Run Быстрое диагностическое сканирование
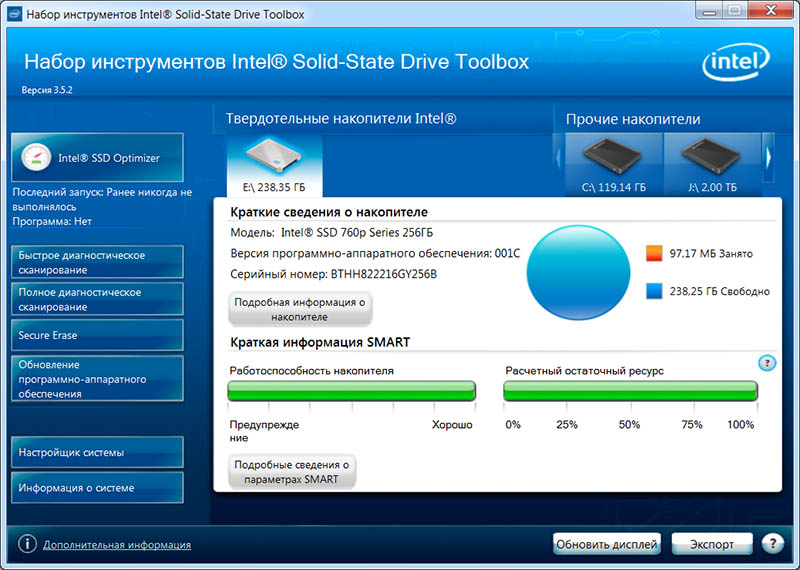 [97, 262]
